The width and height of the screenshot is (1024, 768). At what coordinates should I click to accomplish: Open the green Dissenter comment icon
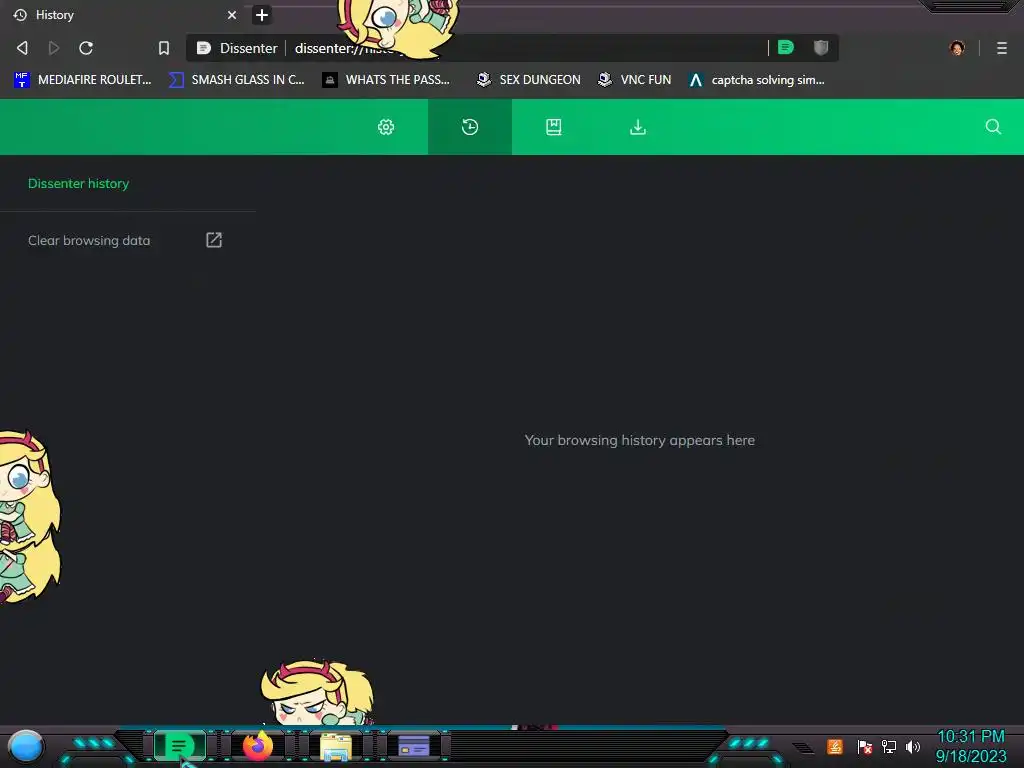point(786,47)
